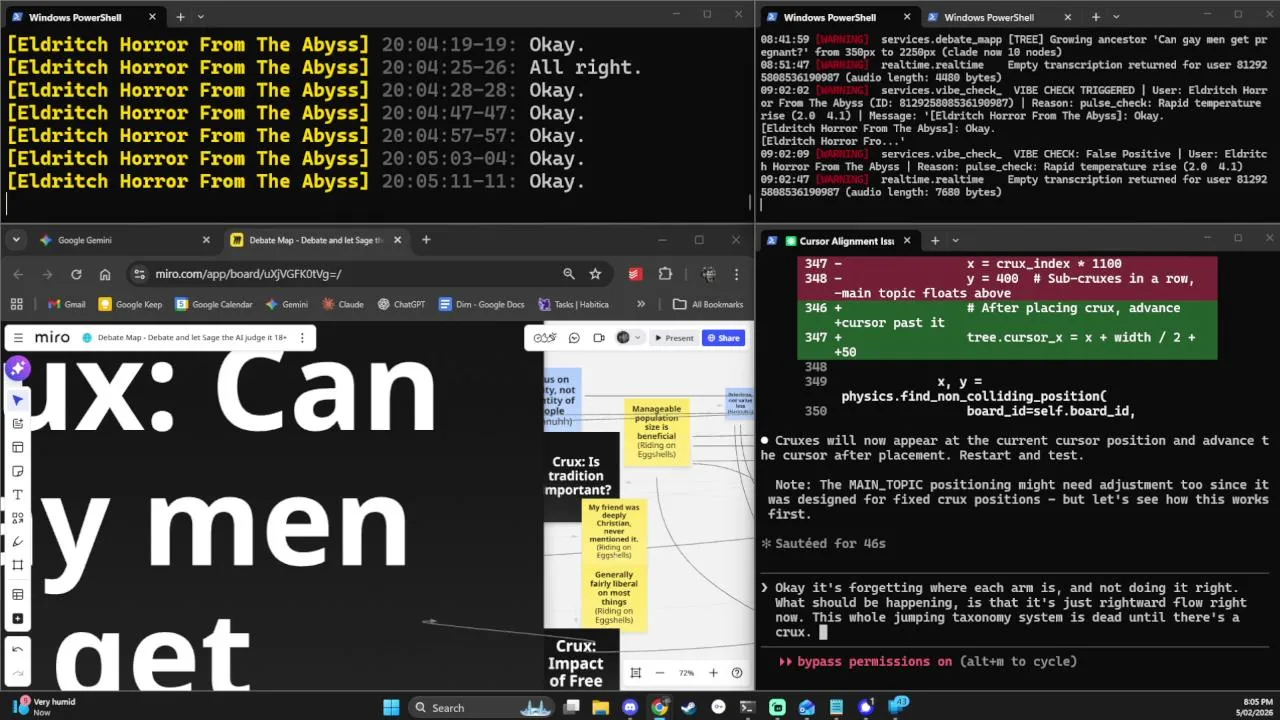Click Miro zoom percentage 72%
Viewport: 1280px width, 720px height.
click(686, 673)
